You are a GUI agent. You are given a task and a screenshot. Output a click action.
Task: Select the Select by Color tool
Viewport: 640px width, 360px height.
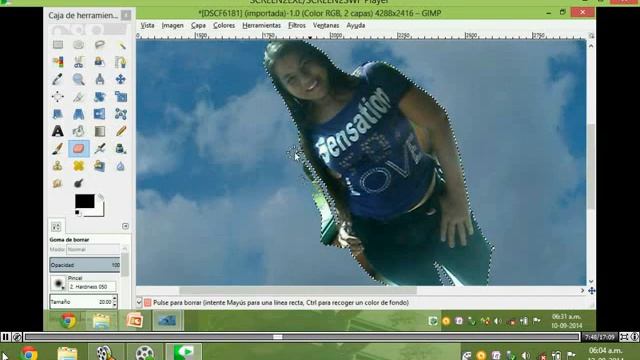tap(58, 62)
